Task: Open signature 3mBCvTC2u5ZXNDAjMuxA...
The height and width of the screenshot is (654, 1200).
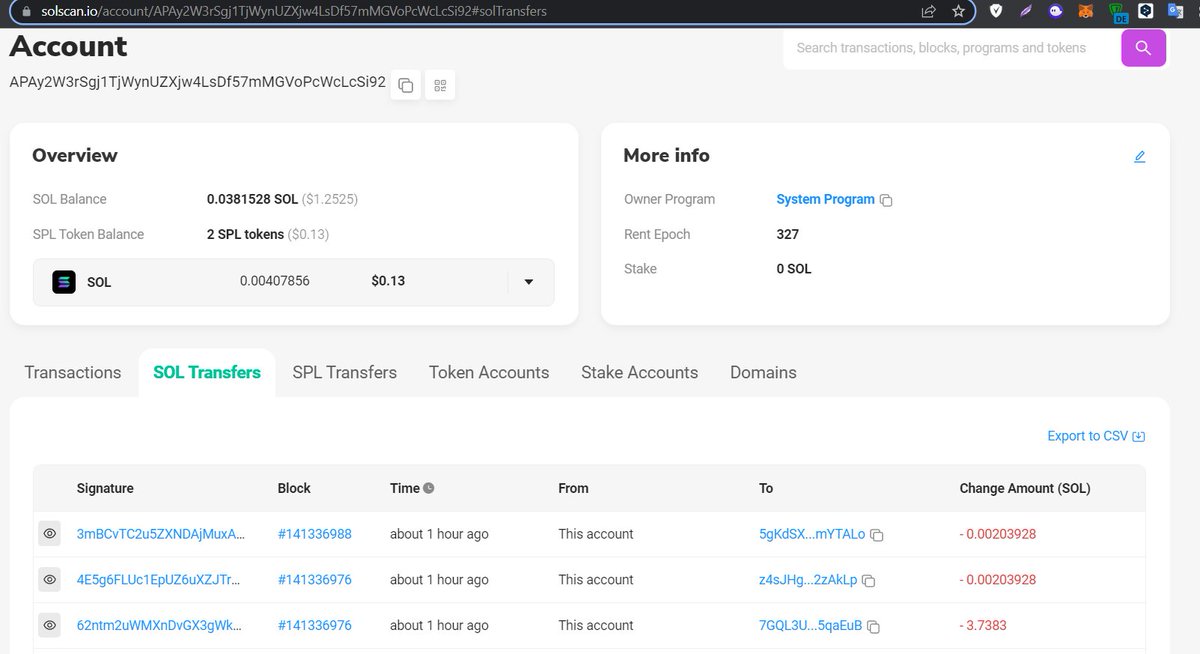Action: point(160,534)
